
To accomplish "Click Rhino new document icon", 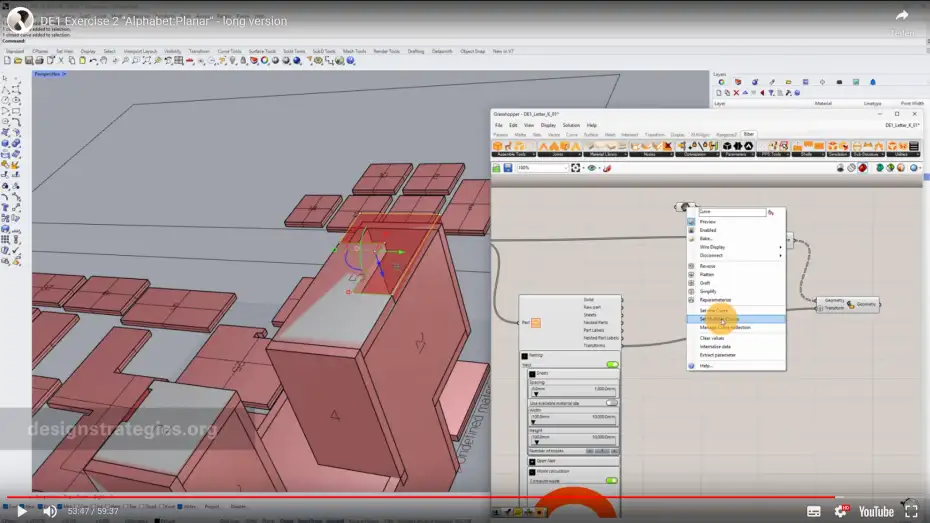I will pos(7,60).
